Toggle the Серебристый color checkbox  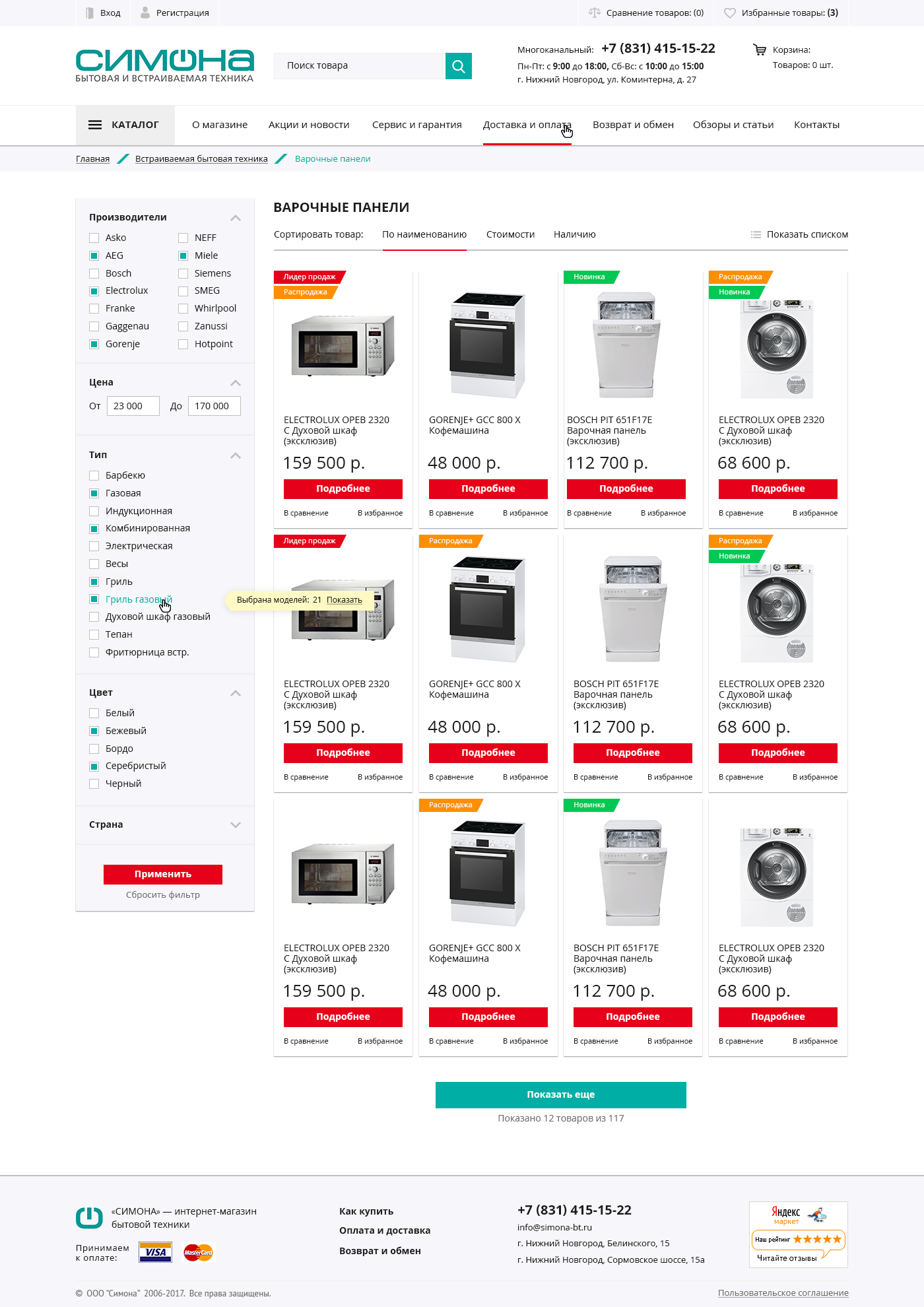94,766
